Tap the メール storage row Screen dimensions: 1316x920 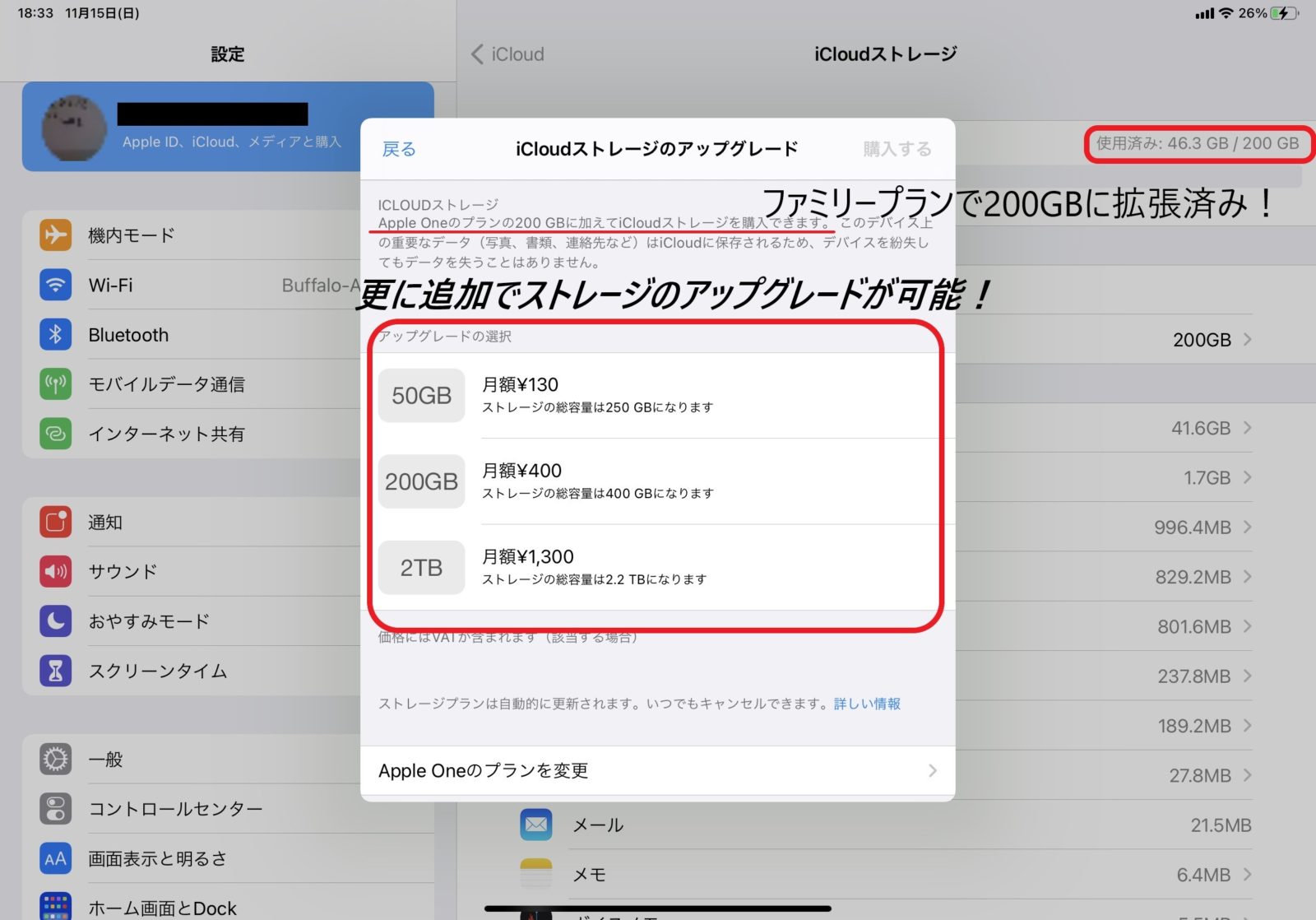(884, 825)
